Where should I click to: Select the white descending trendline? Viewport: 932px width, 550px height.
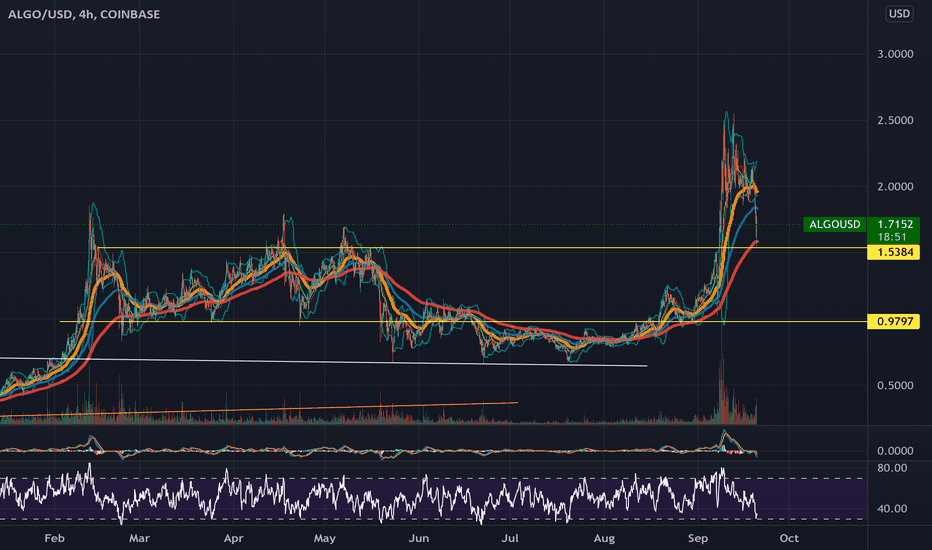pyautogui.click(x=323, y=362)
